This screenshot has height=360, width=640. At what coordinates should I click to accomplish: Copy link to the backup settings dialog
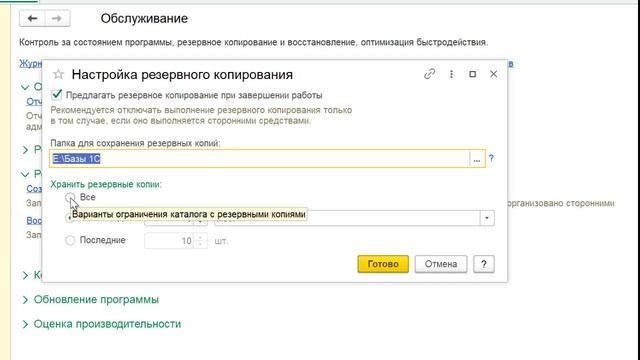429,74
